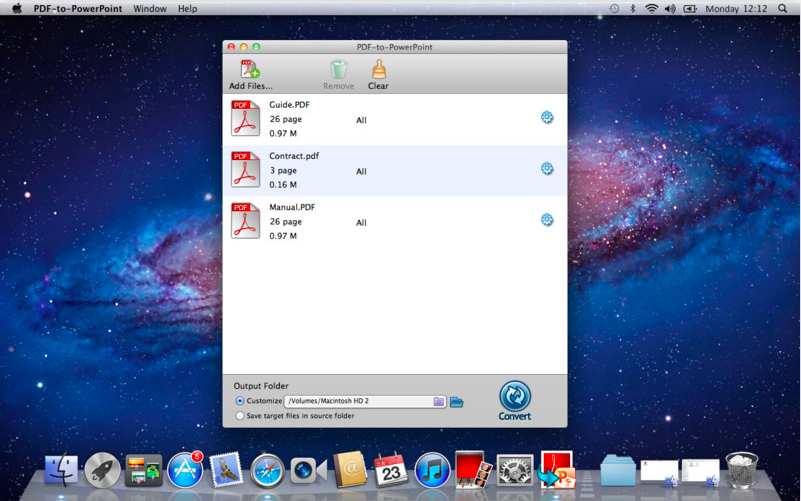Image resolution: width=801 pixels, height=501 pixels.
Task: Open the Apple menu
Action: (17, 8)
